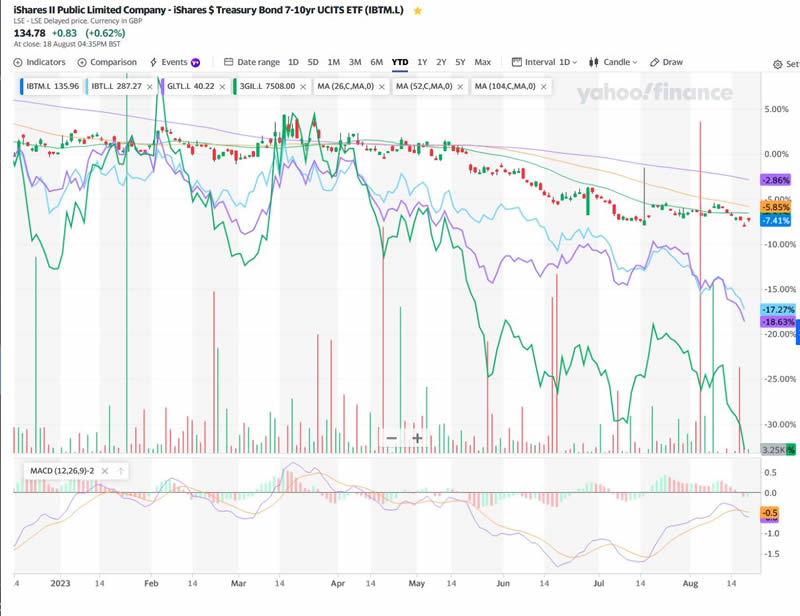Remove the 3GIL.L 7508.00 comparison

[303, 87]
